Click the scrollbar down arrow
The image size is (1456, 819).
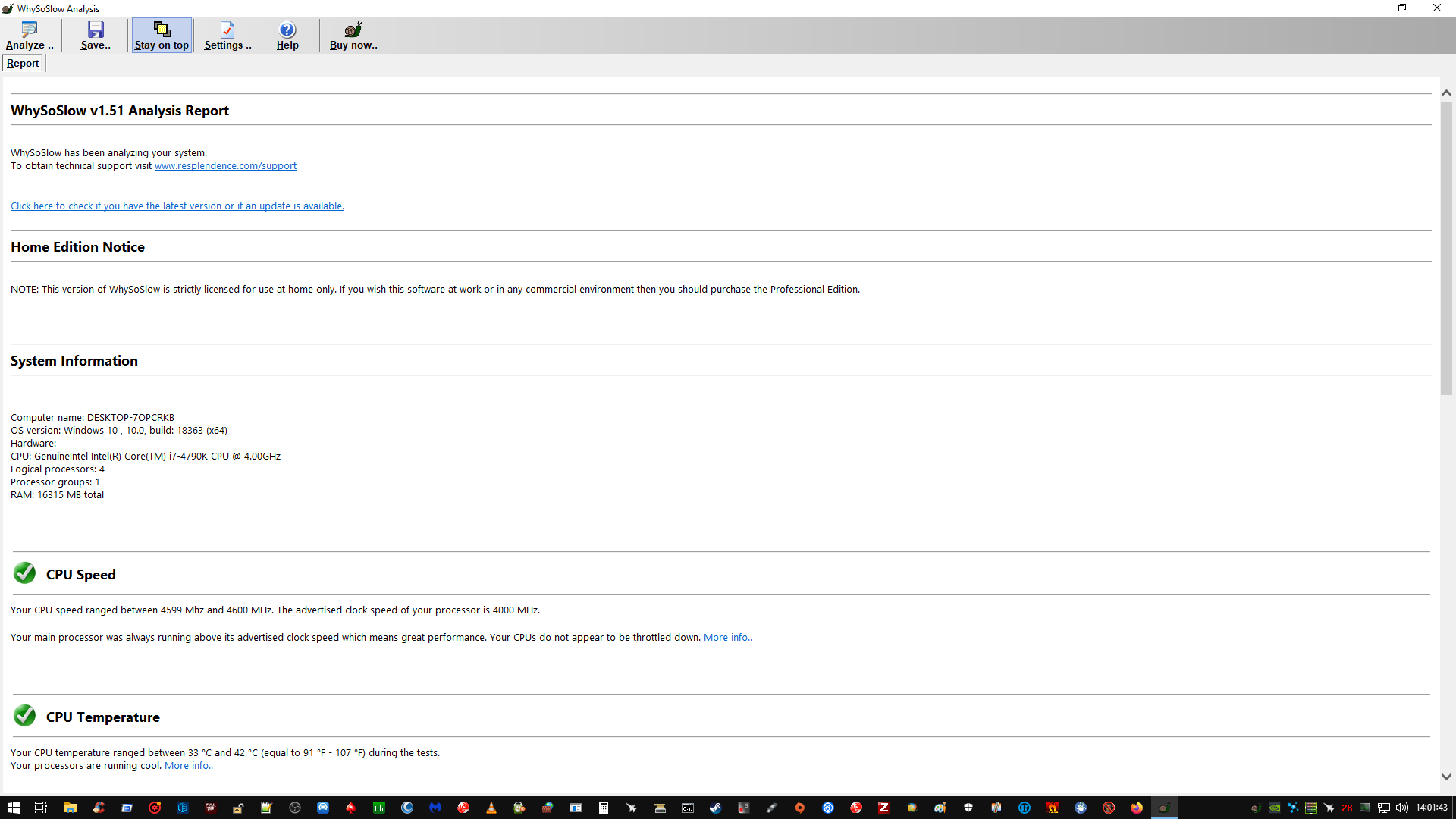coord(1446,777)
